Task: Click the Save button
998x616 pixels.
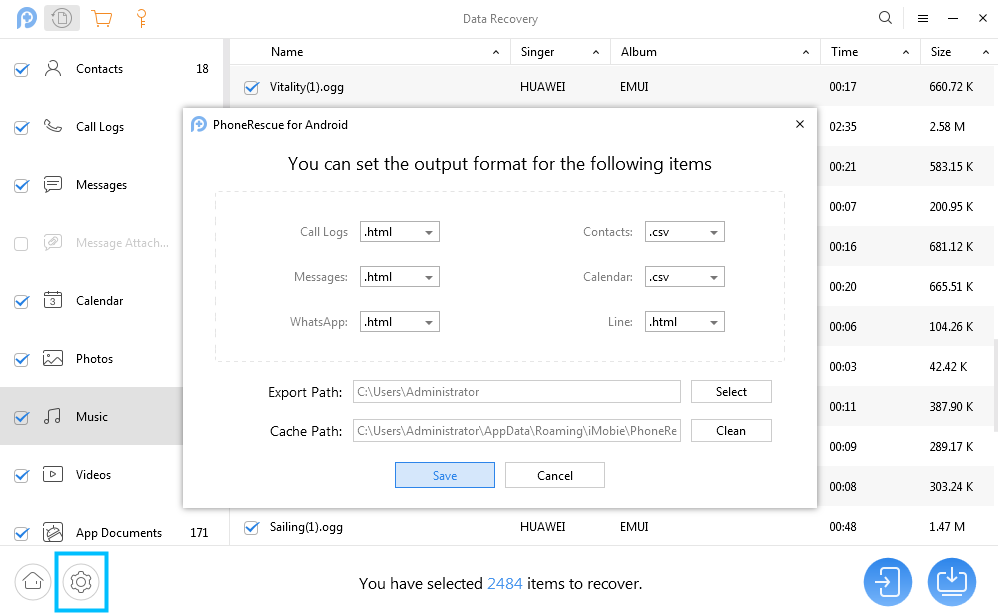Action: pyautogui.click(x=445, y=475)
